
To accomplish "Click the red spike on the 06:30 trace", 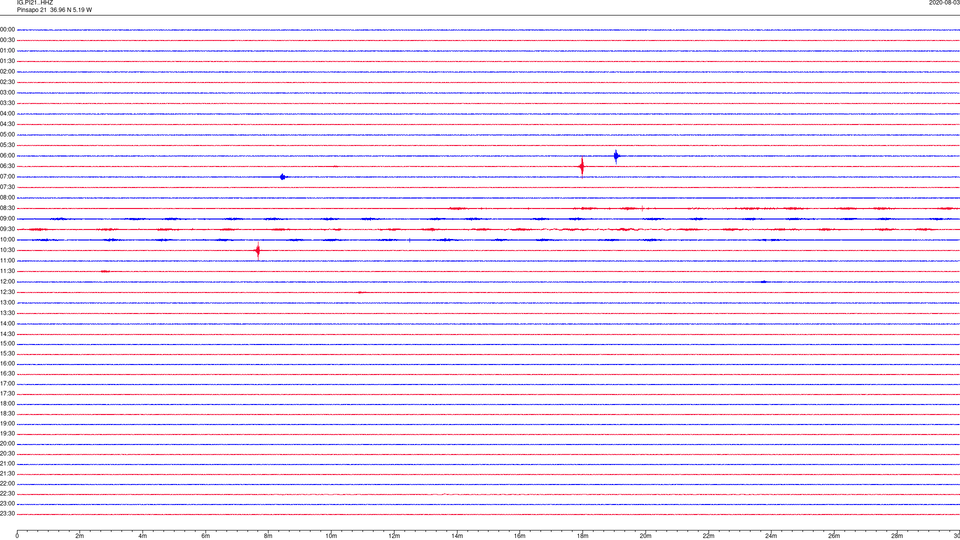I will pos(582,167).
